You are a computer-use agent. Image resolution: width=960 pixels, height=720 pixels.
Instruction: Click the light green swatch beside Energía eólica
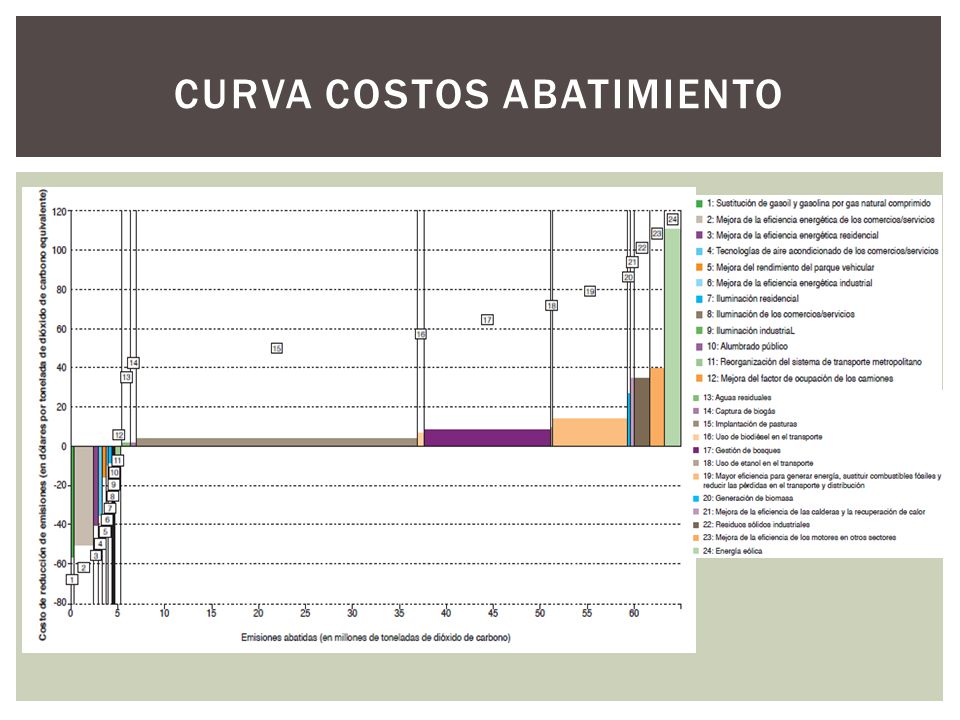(696, 551)
